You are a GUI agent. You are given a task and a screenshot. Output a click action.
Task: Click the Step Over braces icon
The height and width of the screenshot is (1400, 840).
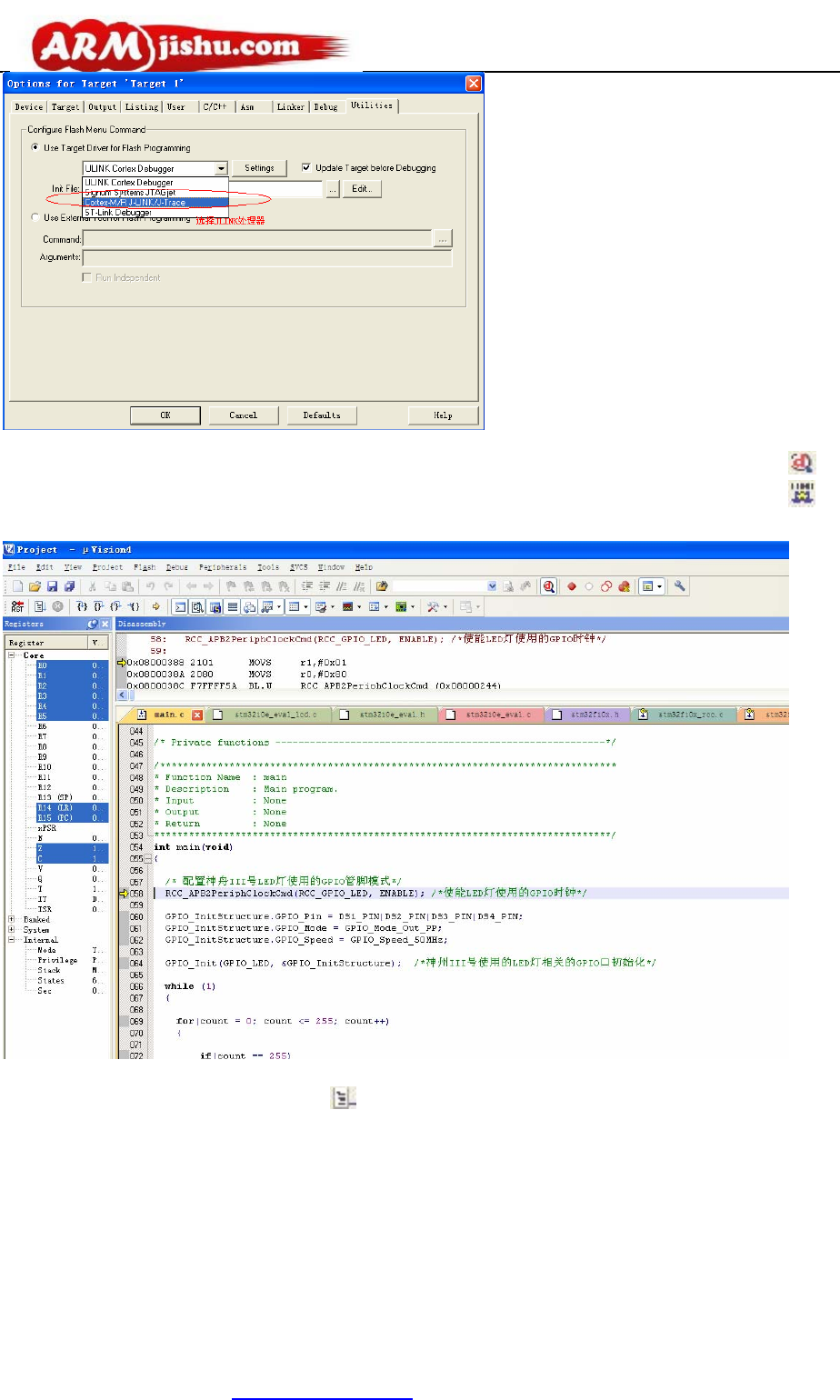(99, 606)
